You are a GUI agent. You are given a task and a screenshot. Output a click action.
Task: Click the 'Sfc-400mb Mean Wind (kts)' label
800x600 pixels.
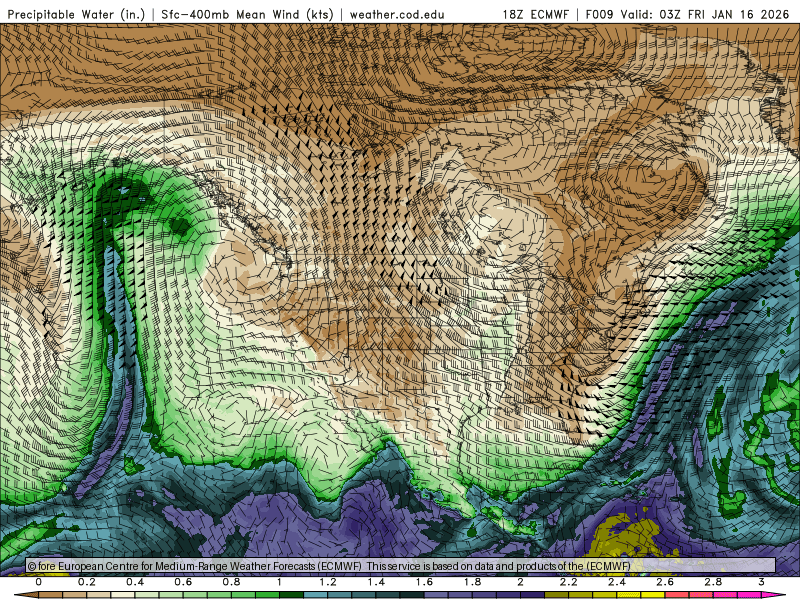[247, 15]
